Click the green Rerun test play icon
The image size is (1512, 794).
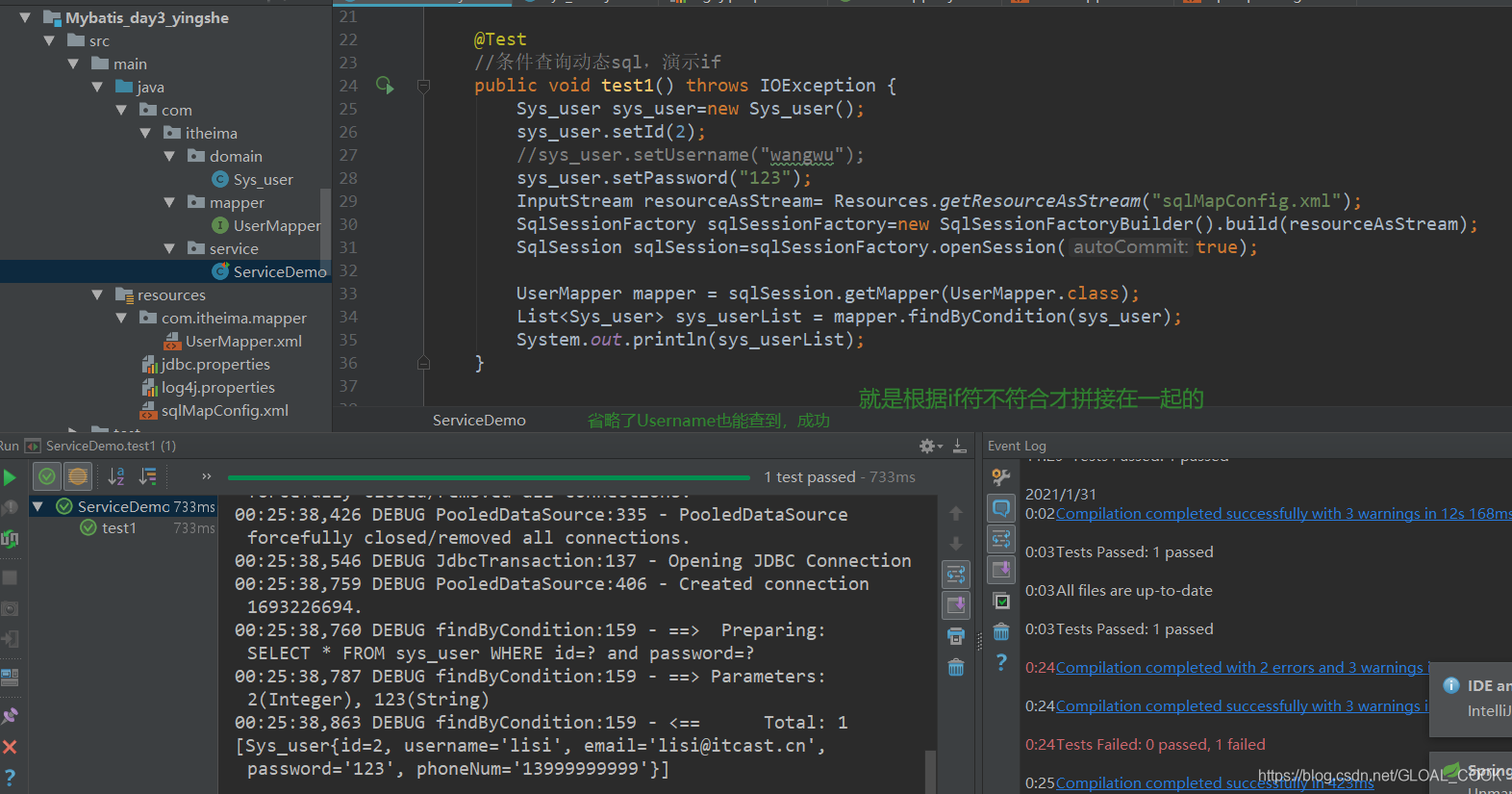pos(10,477)
